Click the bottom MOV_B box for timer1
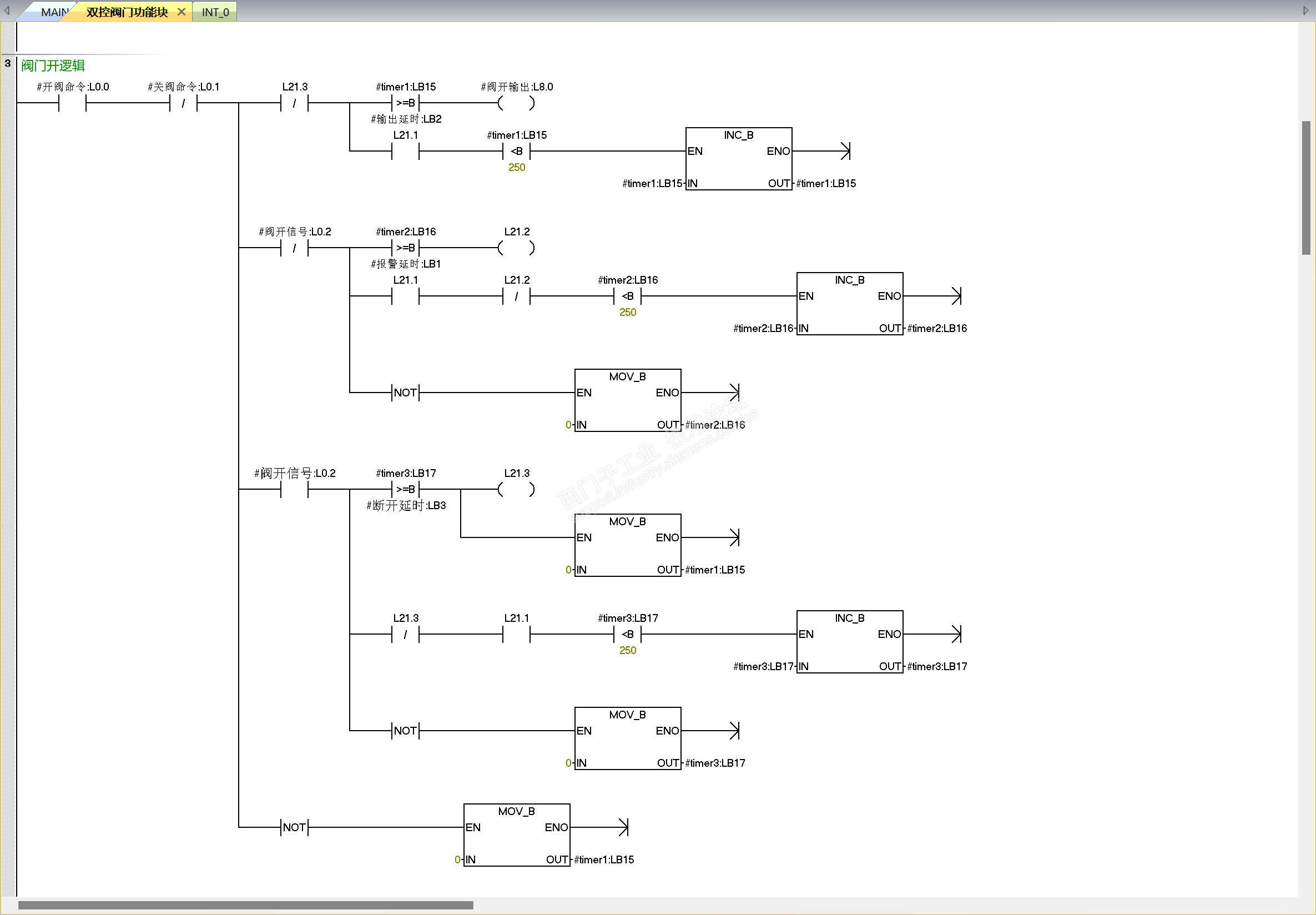 pyautogui.click(x=516, y=834)
